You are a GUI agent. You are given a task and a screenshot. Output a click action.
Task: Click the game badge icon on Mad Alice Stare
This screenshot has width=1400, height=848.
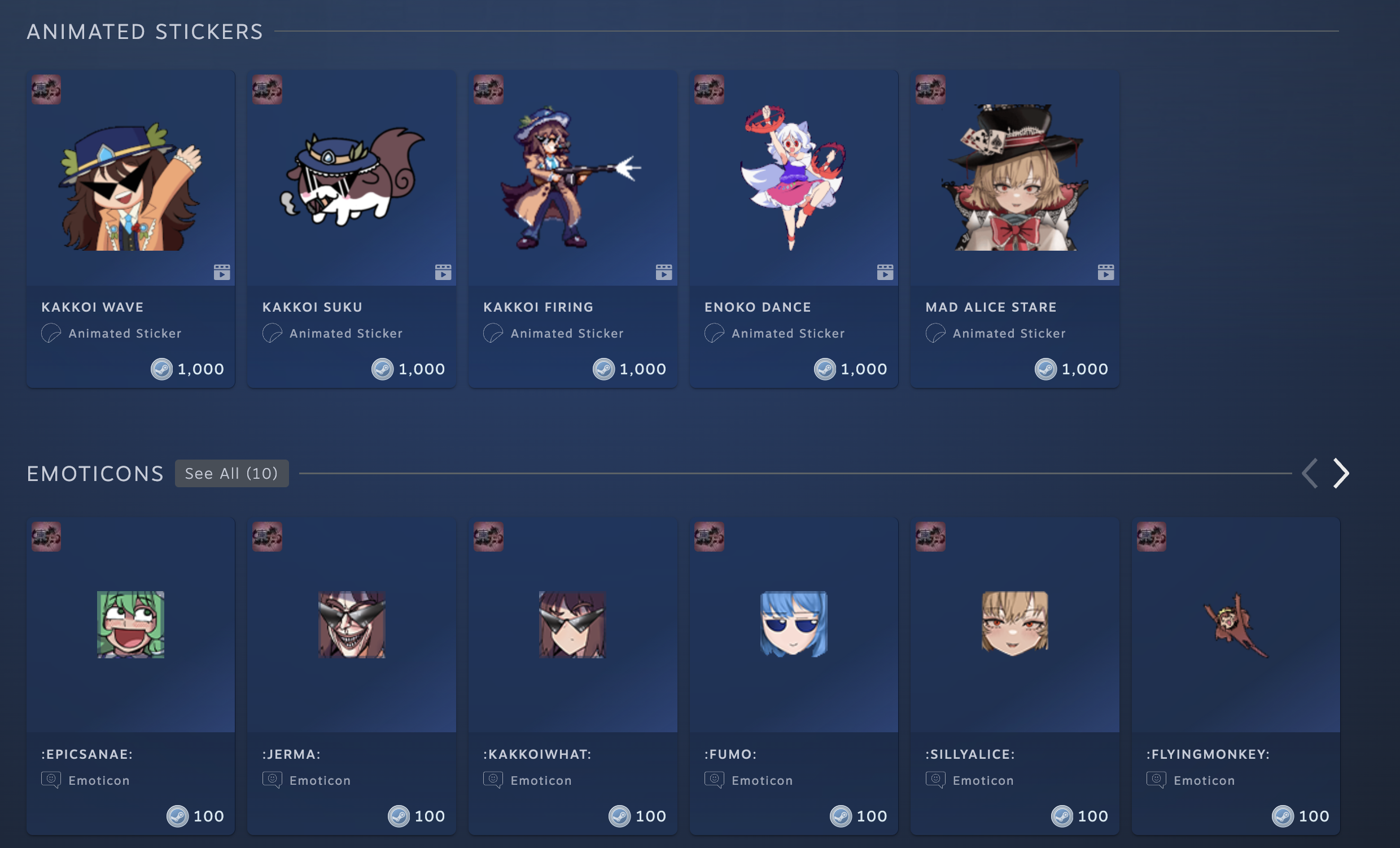point(930,89)
